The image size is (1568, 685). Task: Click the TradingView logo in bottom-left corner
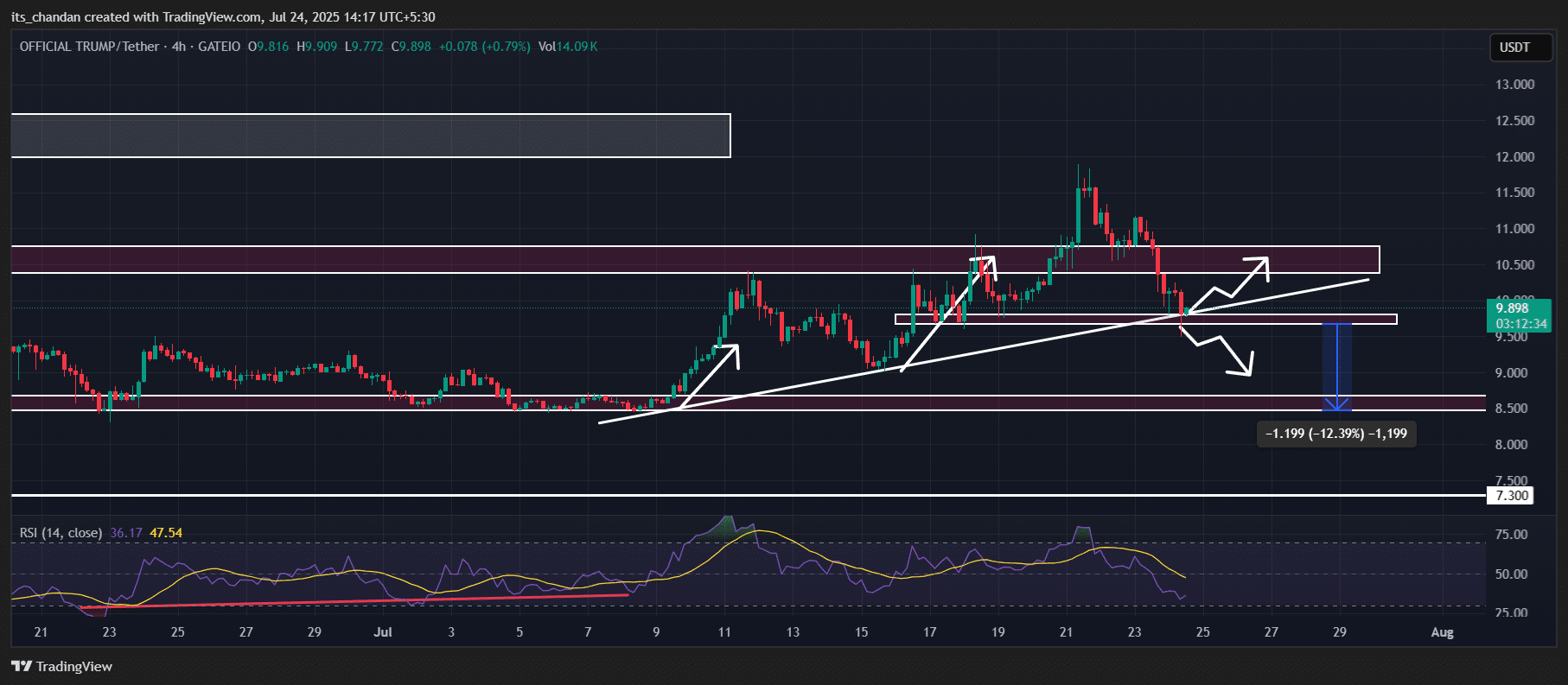[62, 666]
